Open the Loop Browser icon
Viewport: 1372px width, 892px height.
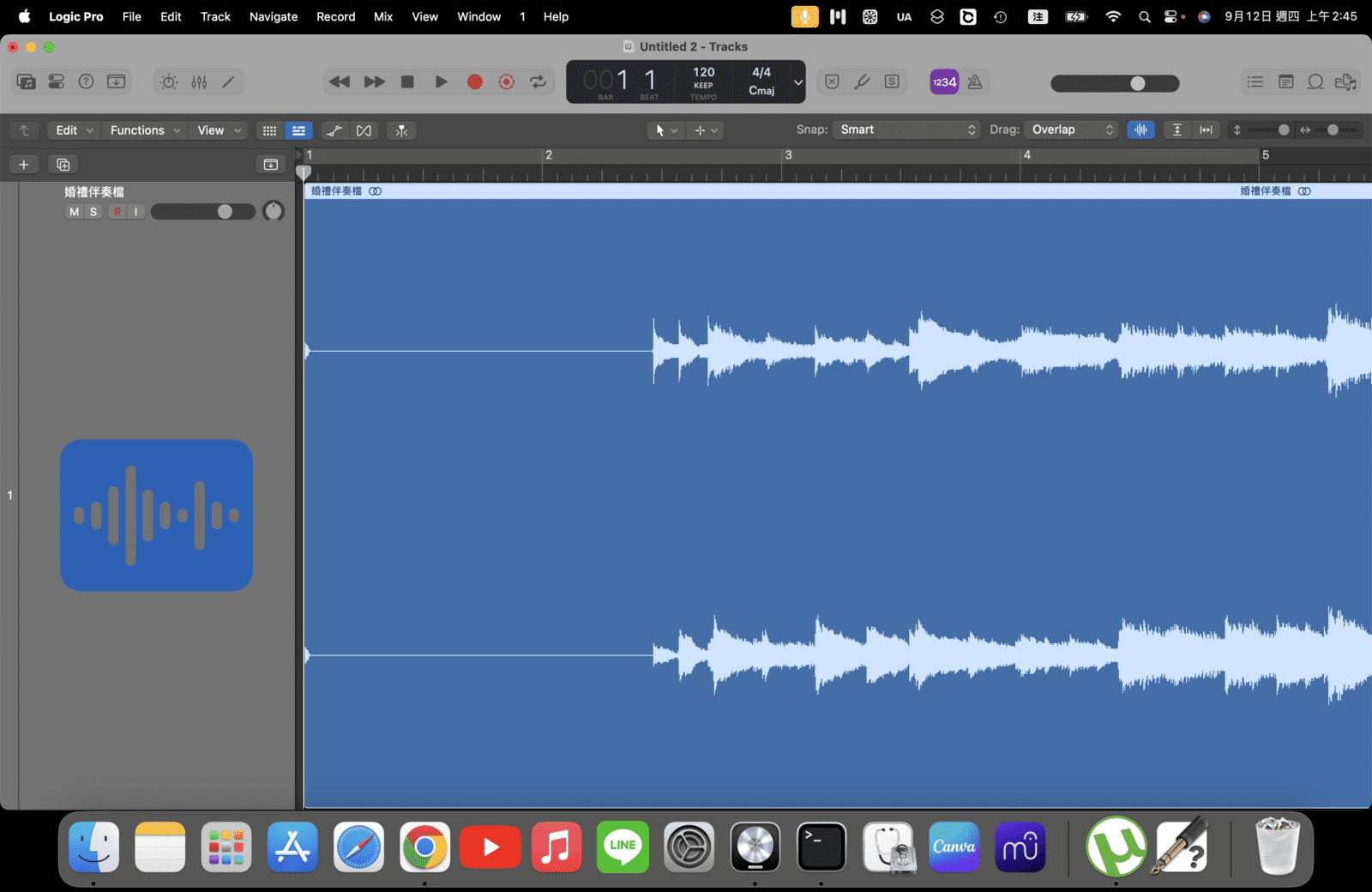(1315, 81)
